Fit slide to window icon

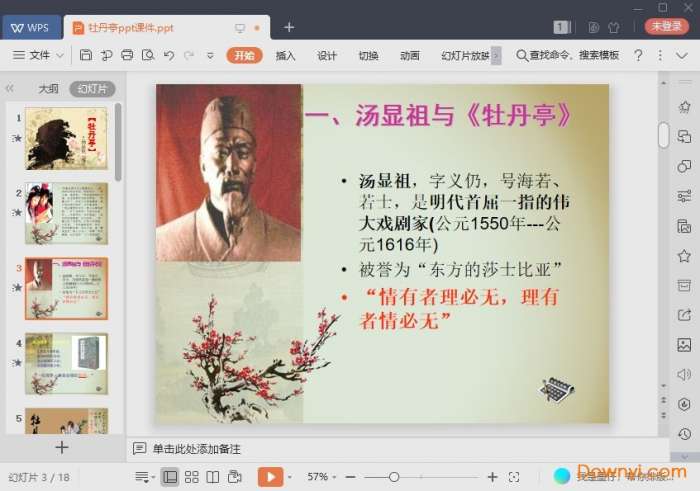click(x=514, y=477)
